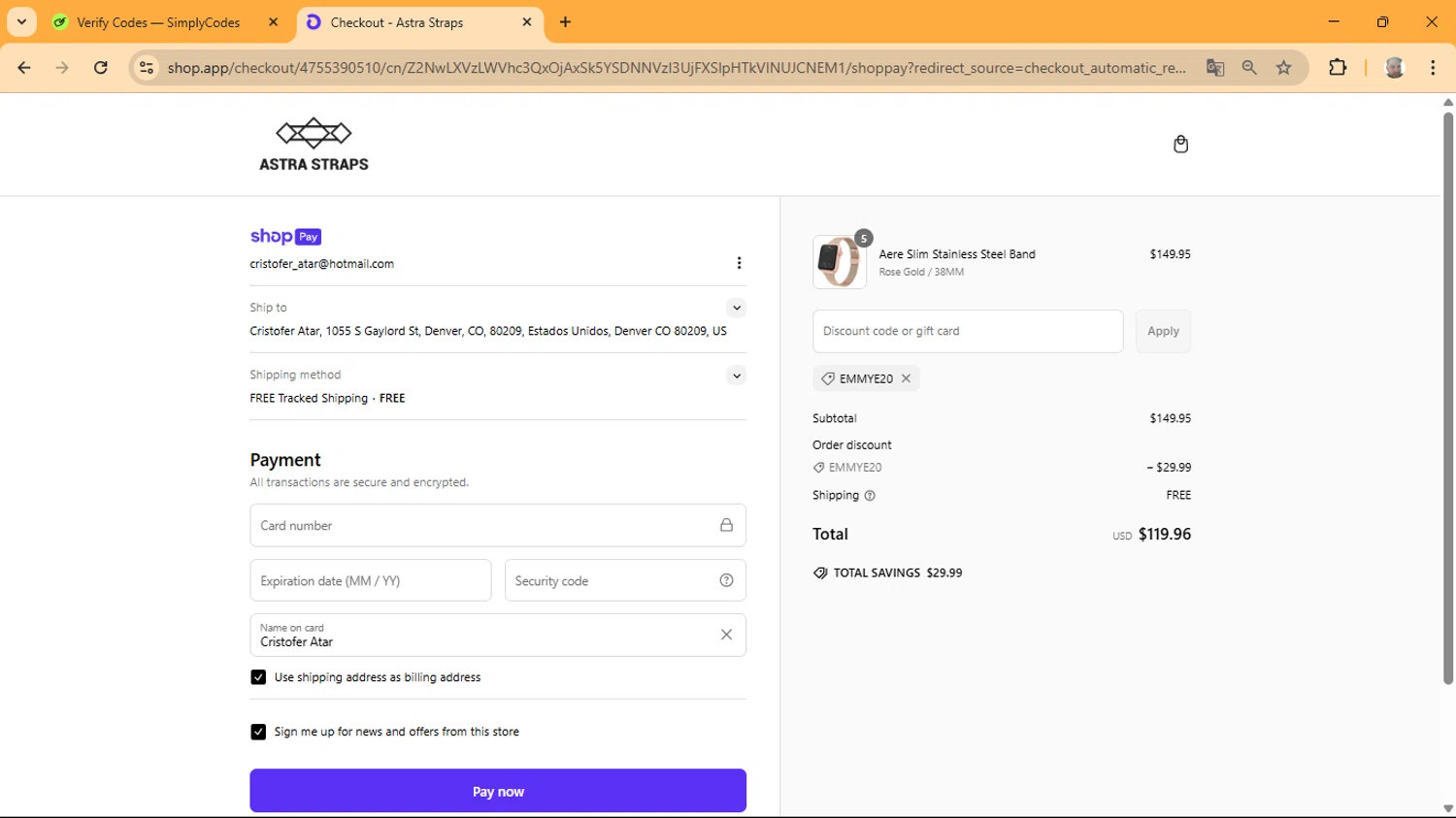Click the Subtotal label

pos(835,418)
